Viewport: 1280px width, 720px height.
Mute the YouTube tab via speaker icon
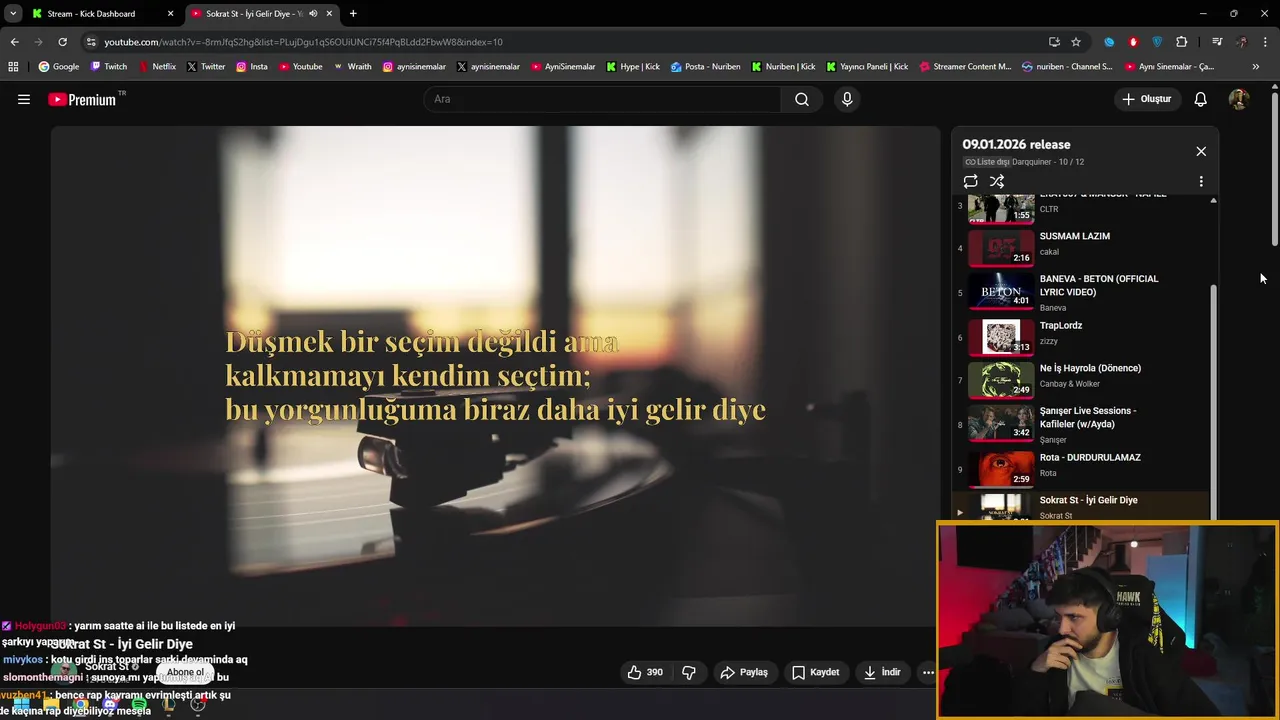click(x=313, y=14)
